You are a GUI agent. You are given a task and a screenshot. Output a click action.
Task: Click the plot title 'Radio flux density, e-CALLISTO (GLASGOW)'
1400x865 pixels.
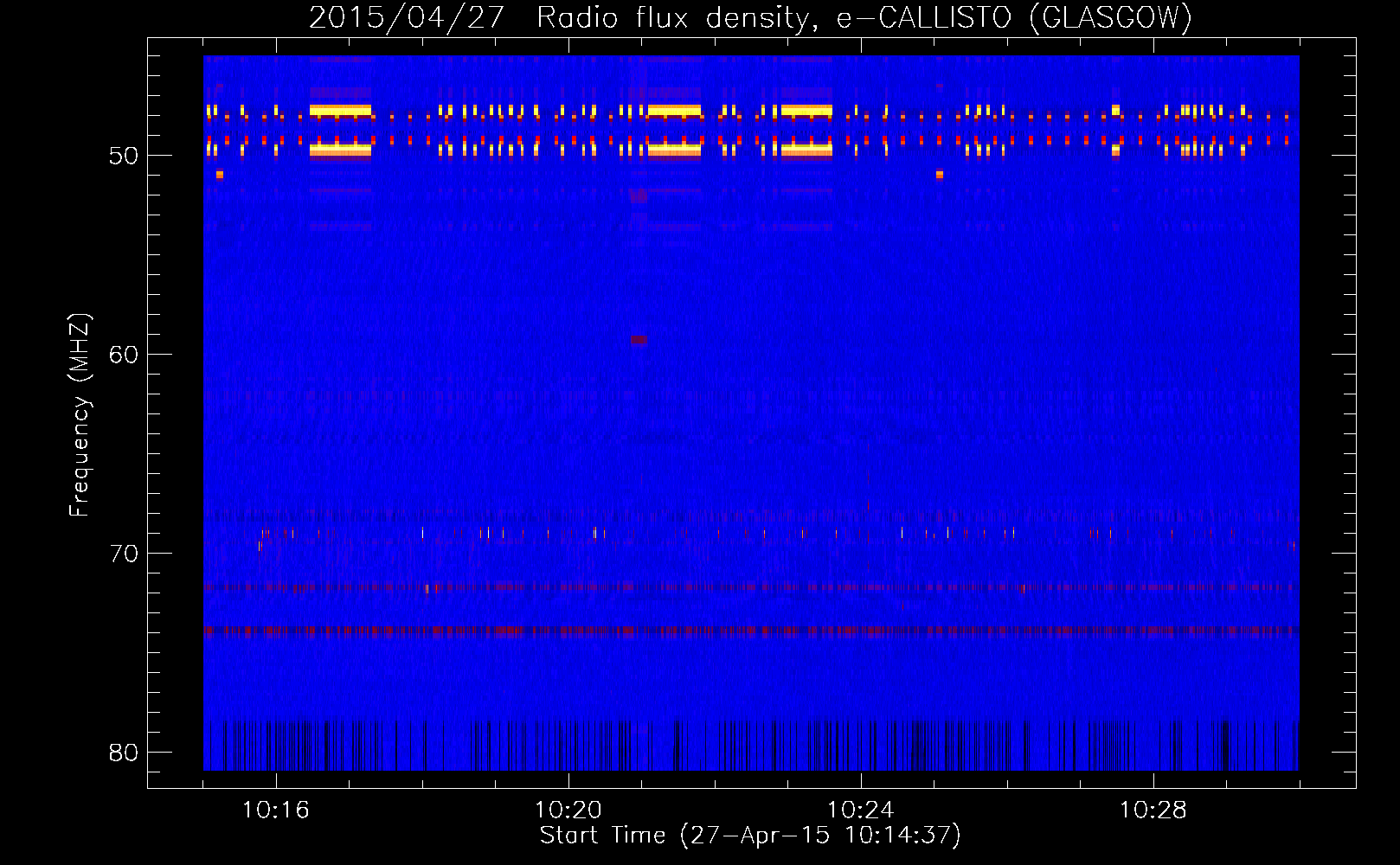coord(864,17)
